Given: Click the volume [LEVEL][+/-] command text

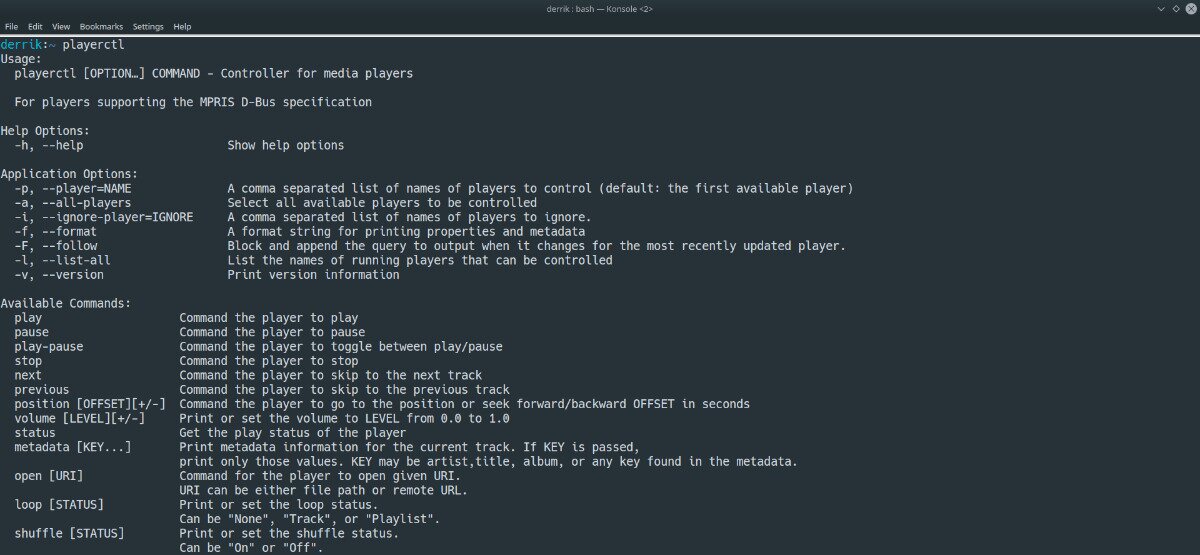Looking at the screenshot, I should coord(80,418).
